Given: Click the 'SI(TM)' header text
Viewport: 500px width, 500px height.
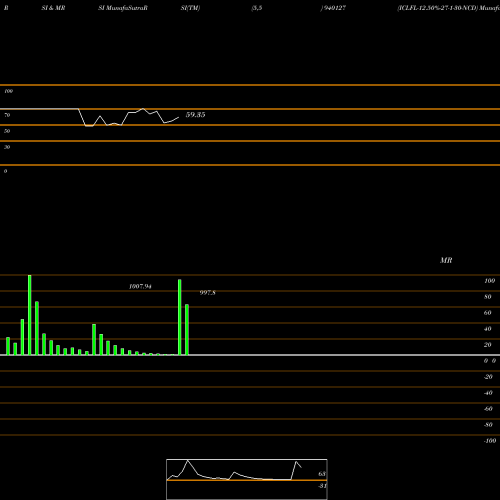Looking at the screenshot, I should pos(190,8).
